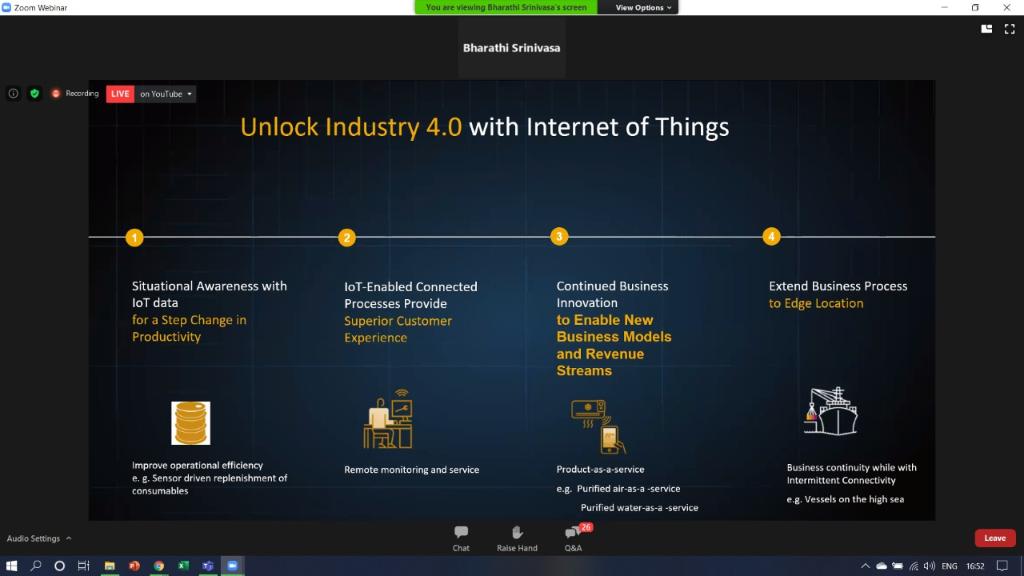1024x576 pixels.
Task: Open the live on YouTube dropdown
Action: [166, 94]
